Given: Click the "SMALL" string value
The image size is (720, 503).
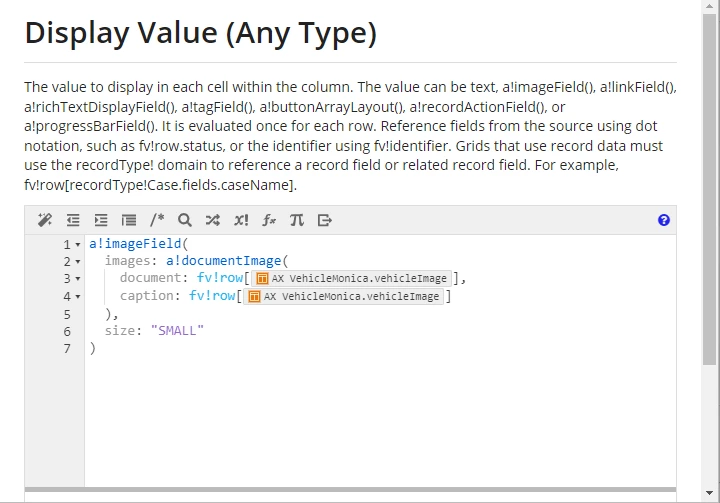Looking at the screenshot, I should 177,331.
